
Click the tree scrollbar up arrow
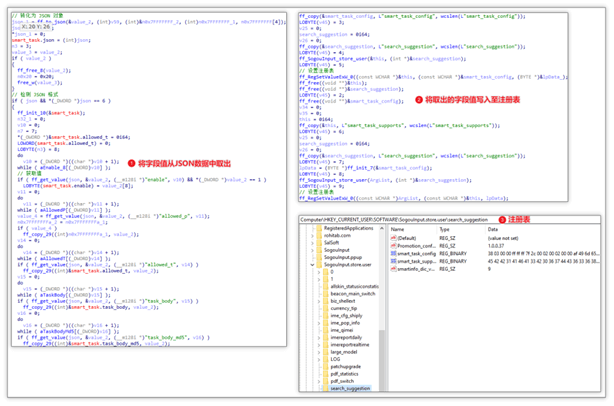[x=382, y=228]
